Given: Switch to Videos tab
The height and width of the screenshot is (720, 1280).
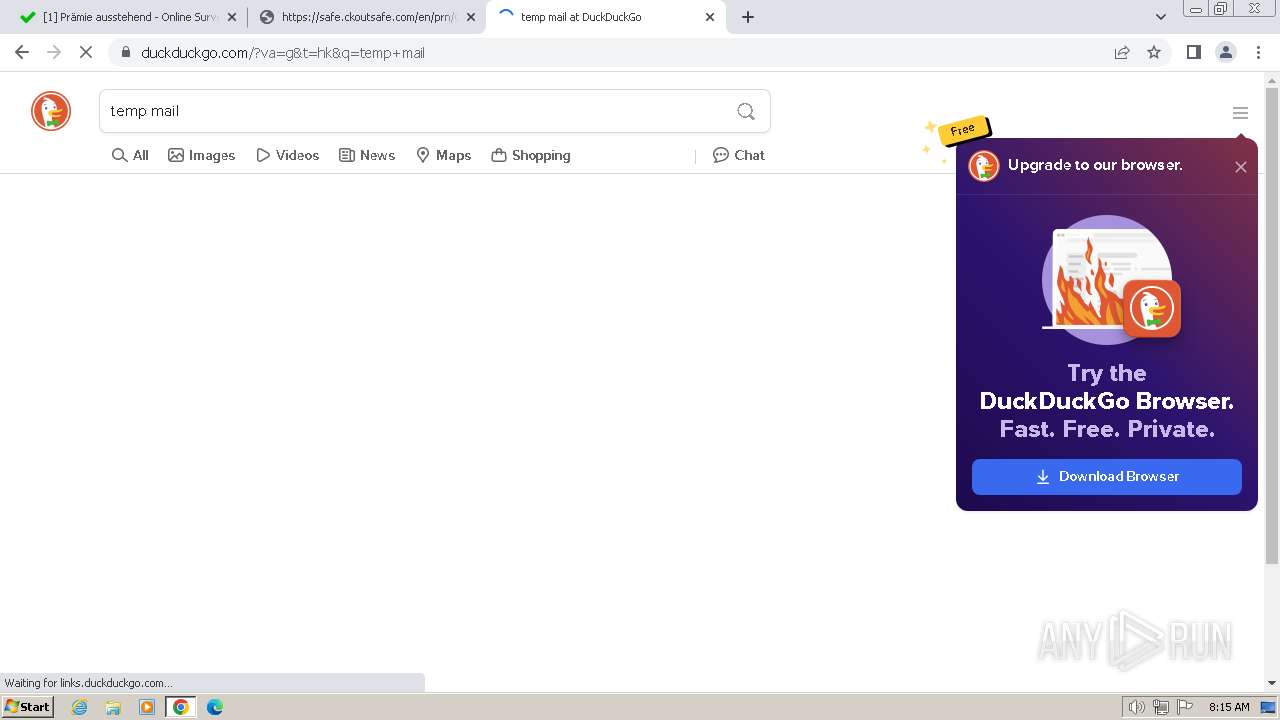Looking at the screenshot, I should 287,155.
